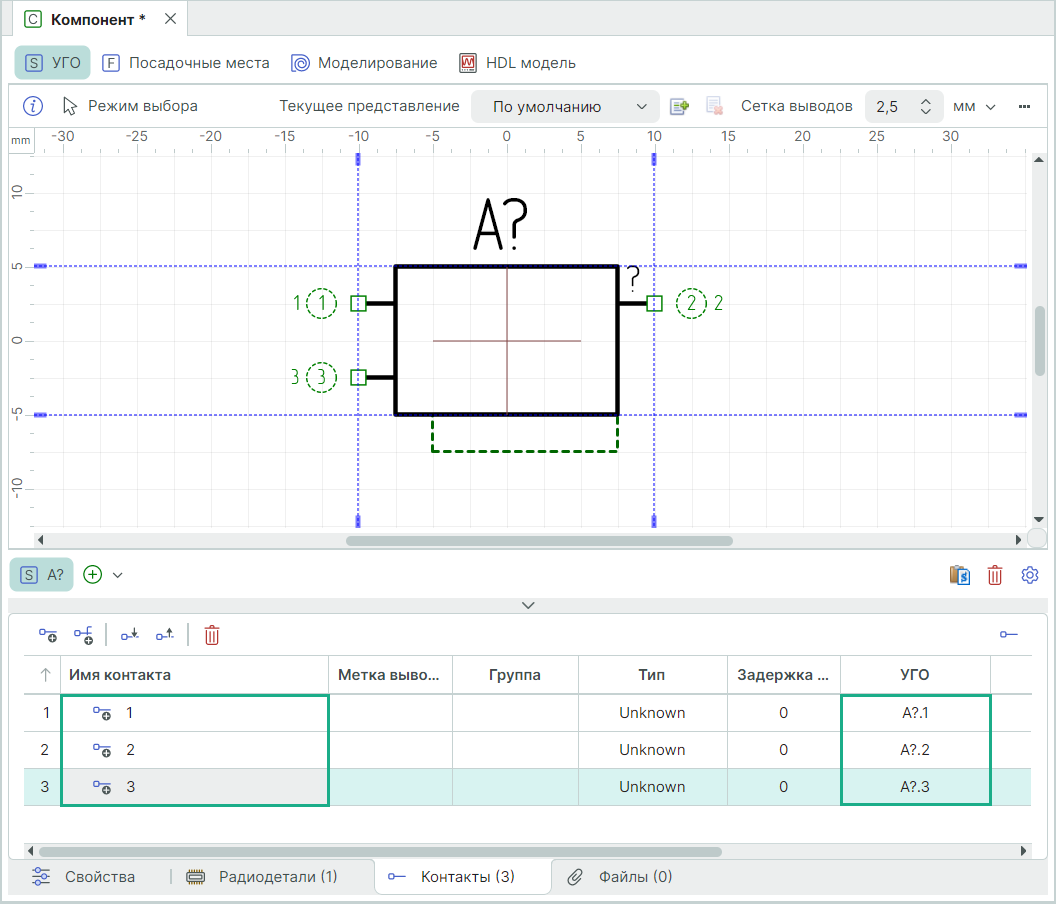Select the A? symbol chip
Image resolution: width=1056 pixels, height=904 pixels.
(x=42, y=575)
